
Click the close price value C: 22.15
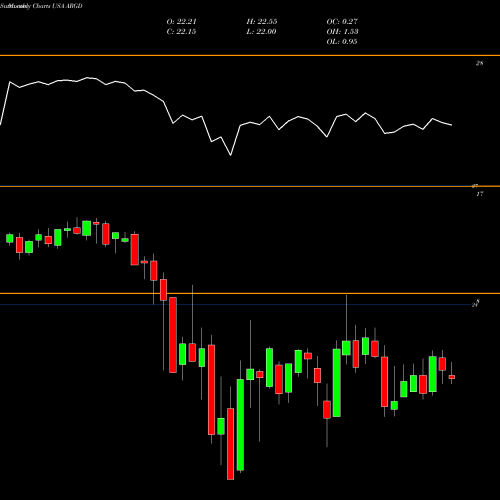pos(181,32)
